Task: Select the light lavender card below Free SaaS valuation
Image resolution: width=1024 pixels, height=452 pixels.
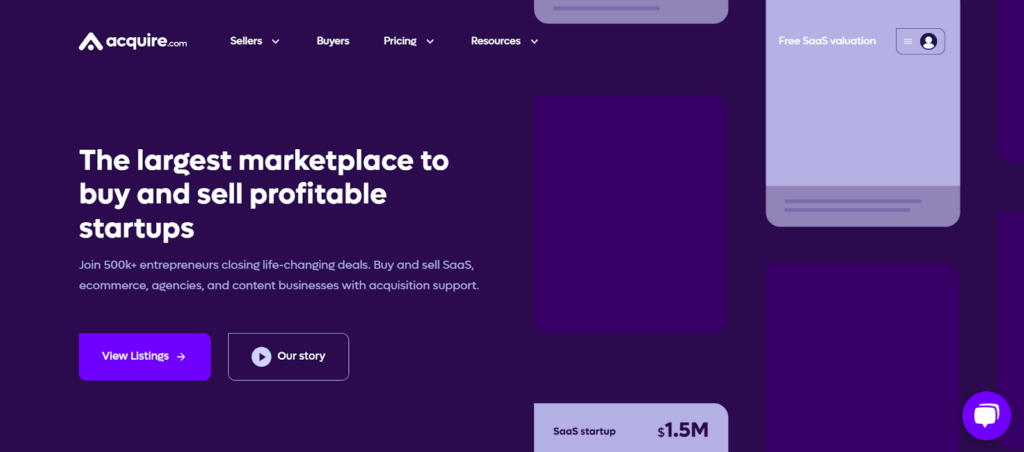Action: 862,130
